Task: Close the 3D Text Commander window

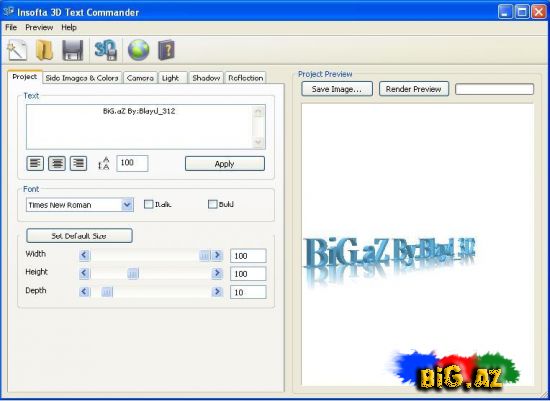Action: point(539,12)
